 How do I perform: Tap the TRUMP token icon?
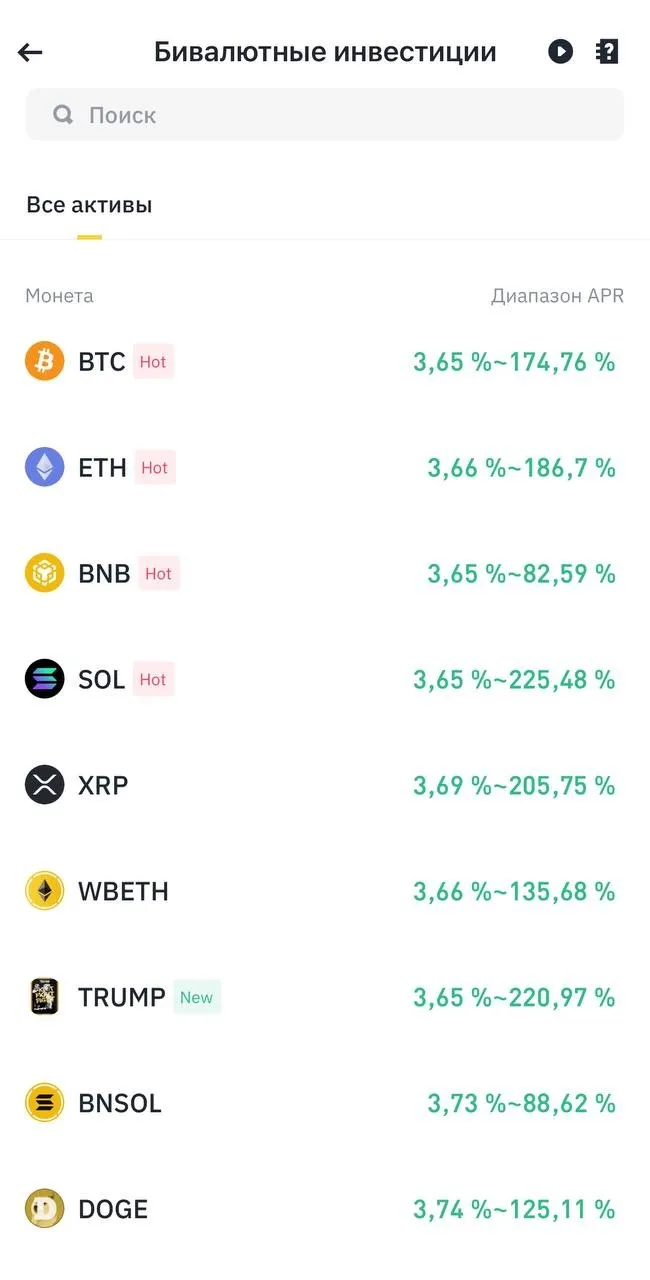[x=44, y=997]
